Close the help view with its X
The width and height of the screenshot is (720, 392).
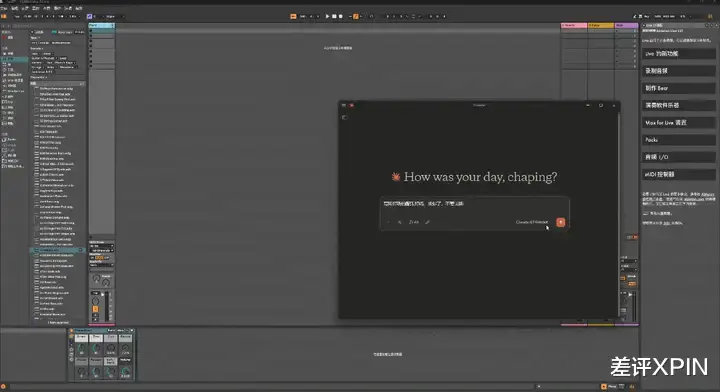[x=716, y=25]
